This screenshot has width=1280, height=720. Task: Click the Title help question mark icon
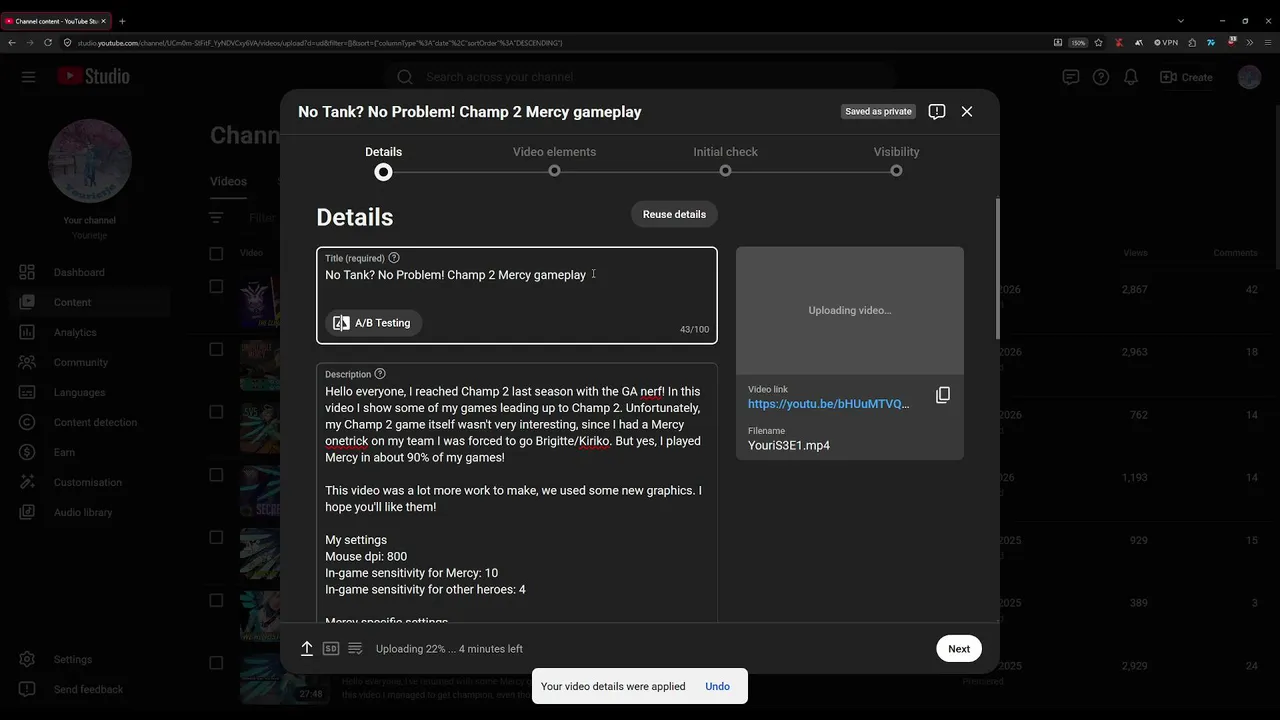tap(394, 258)
